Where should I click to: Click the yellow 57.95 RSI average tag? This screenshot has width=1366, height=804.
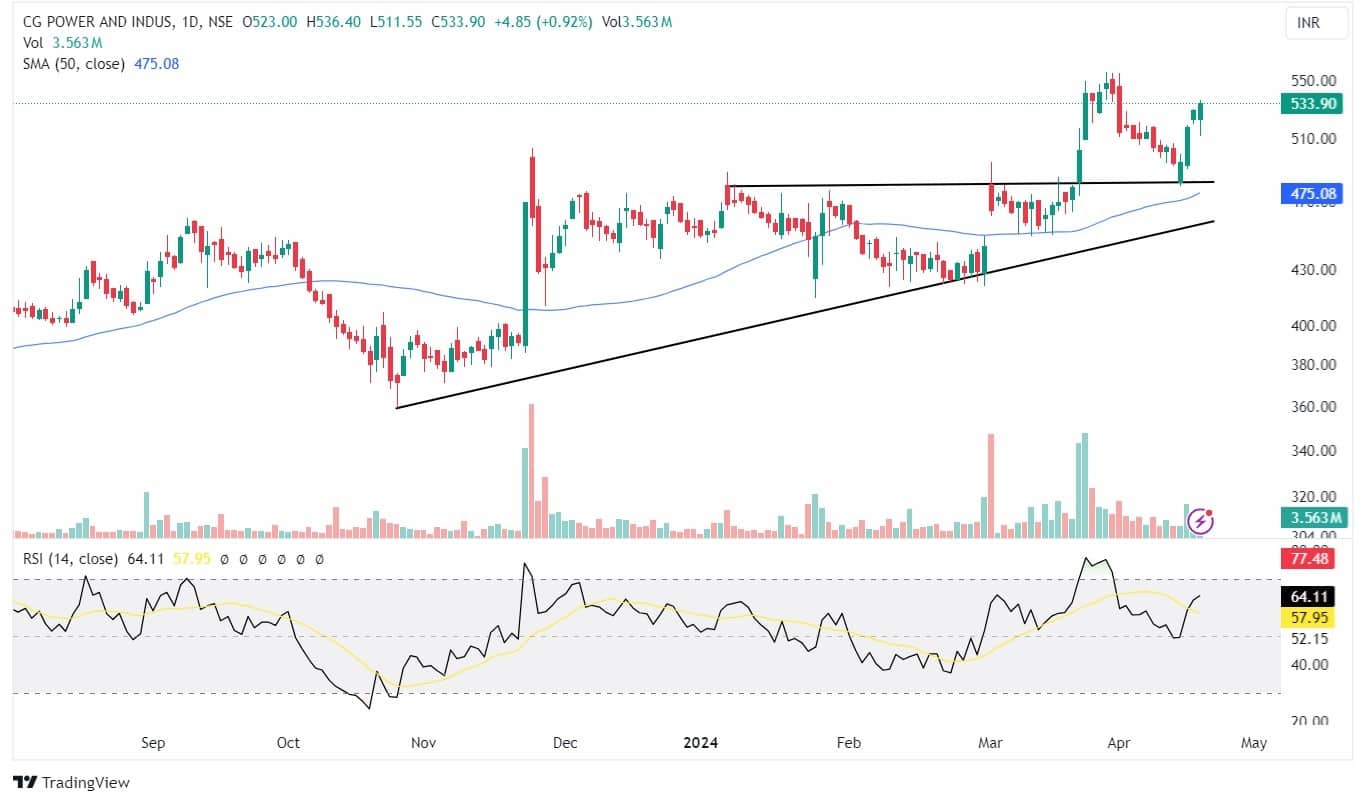coord(1311,618)
